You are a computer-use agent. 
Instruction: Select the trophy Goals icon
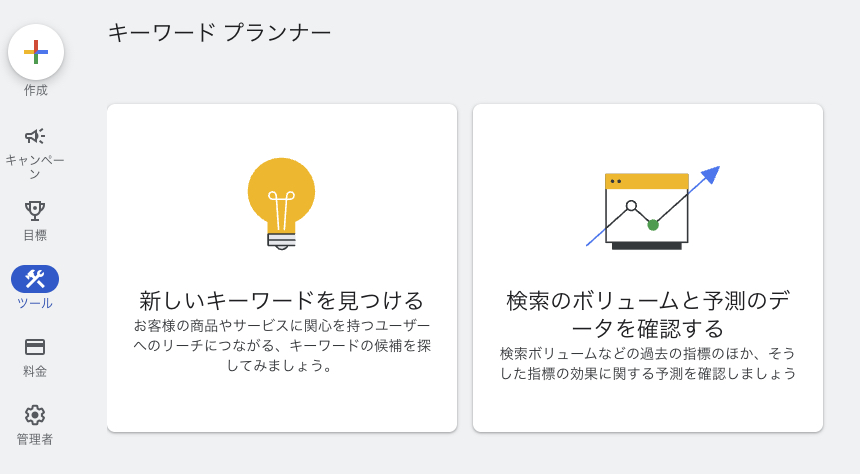(x=35, y=211)
